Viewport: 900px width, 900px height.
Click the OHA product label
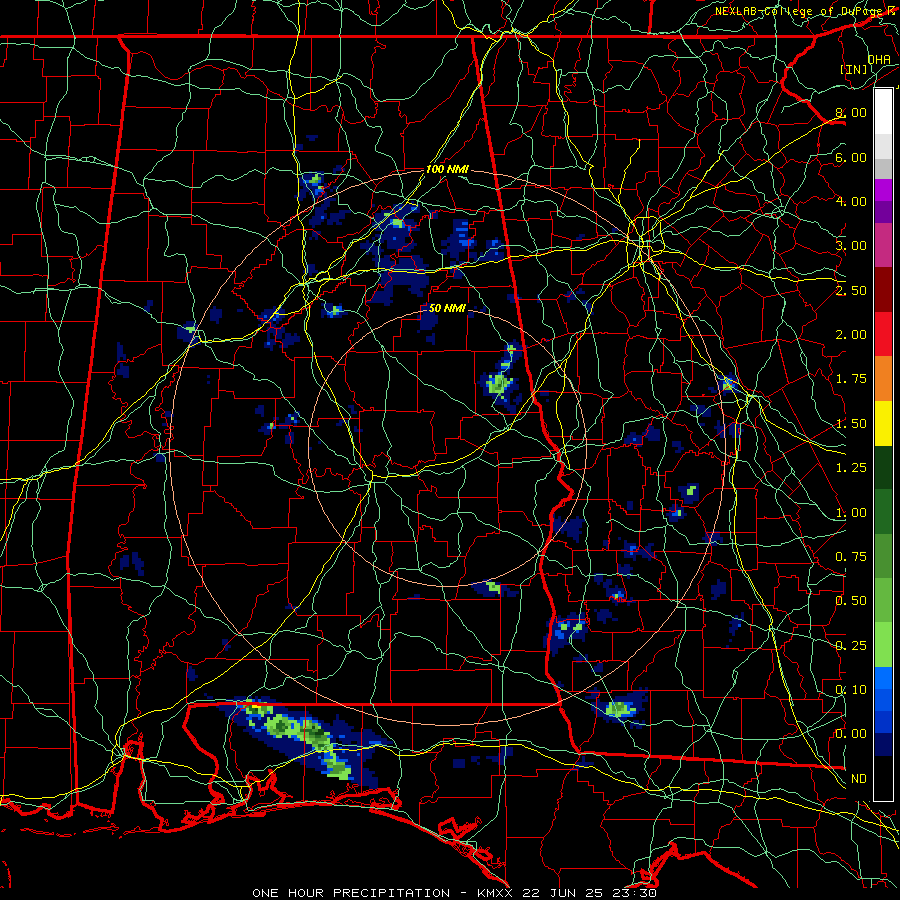point(879,60)
